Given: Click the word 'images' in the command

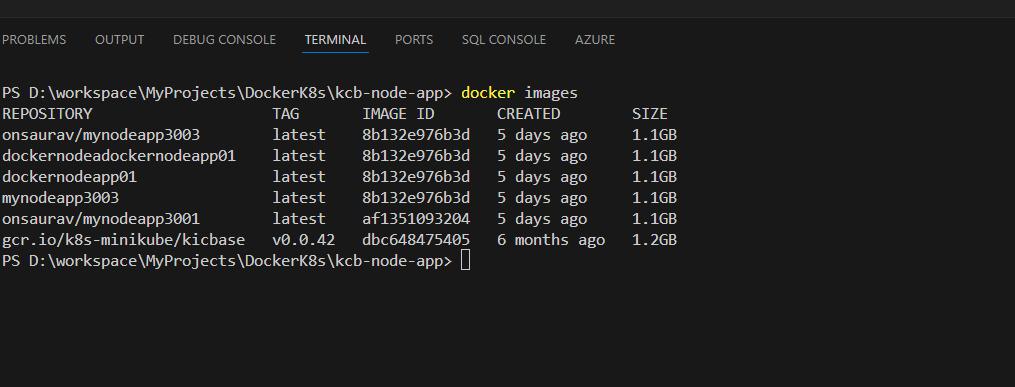Looking at the screenshot, I should click(551, 93).
